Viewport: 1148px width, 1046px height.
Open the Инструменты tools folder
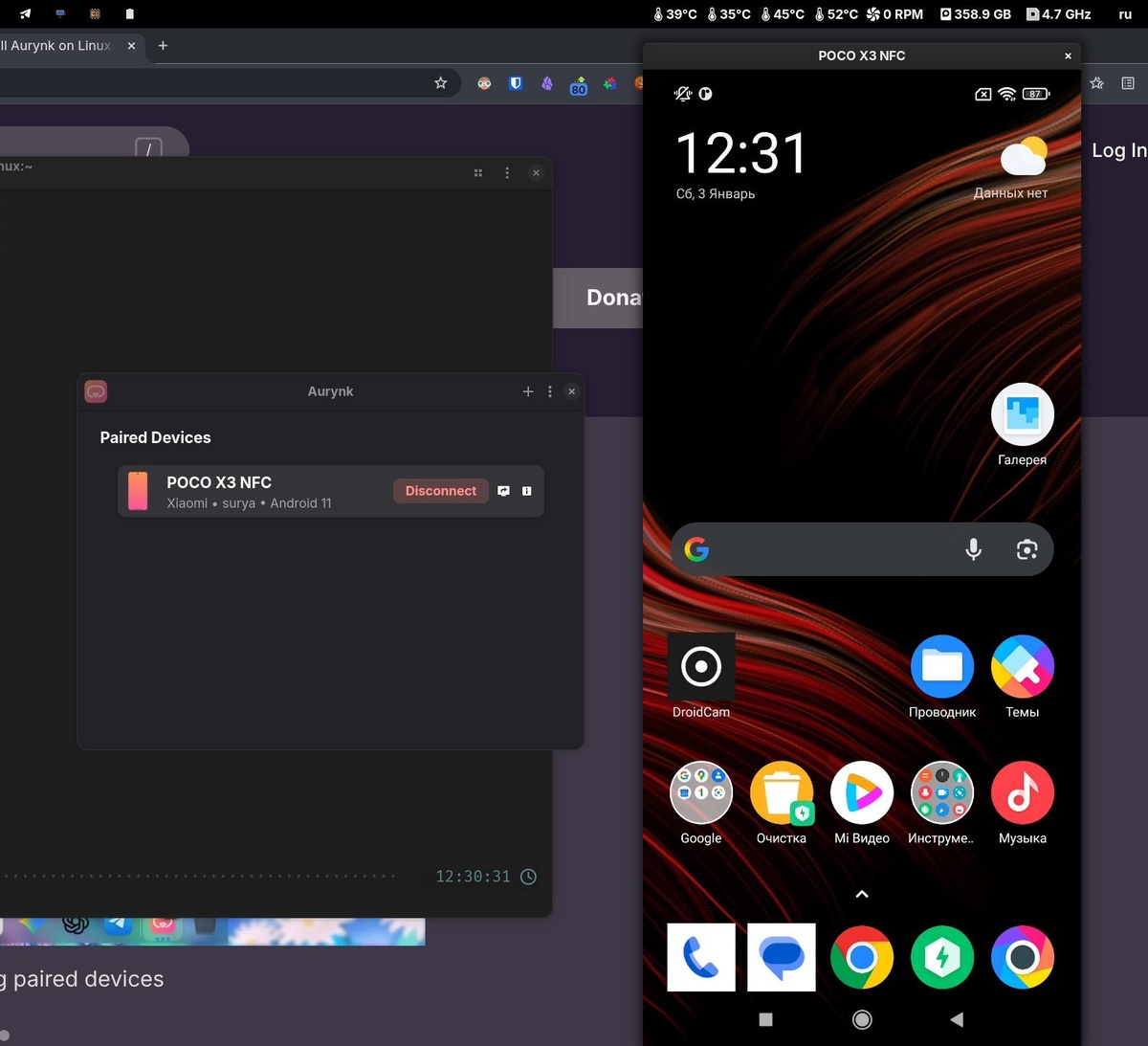click(942, 802)
